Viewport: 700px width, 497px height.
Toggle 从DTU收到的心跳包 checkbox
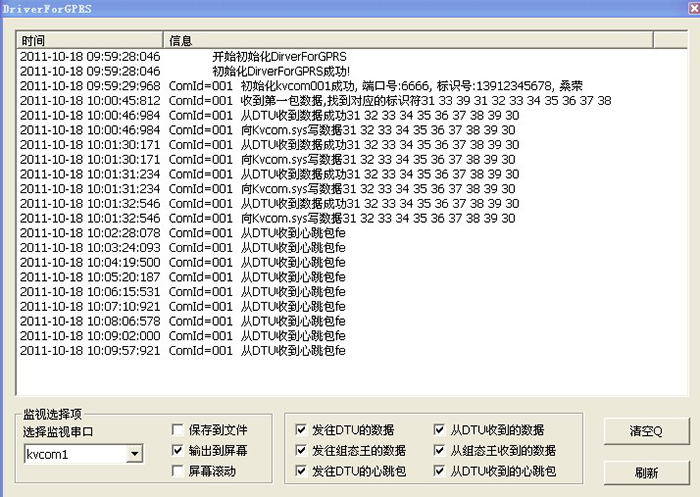point(439,470)
